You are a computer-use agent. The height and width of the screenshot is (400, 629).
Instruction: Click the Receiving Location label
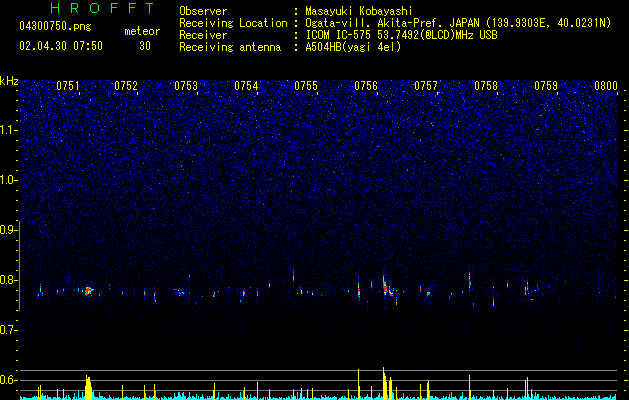click(x=233, y=23)
